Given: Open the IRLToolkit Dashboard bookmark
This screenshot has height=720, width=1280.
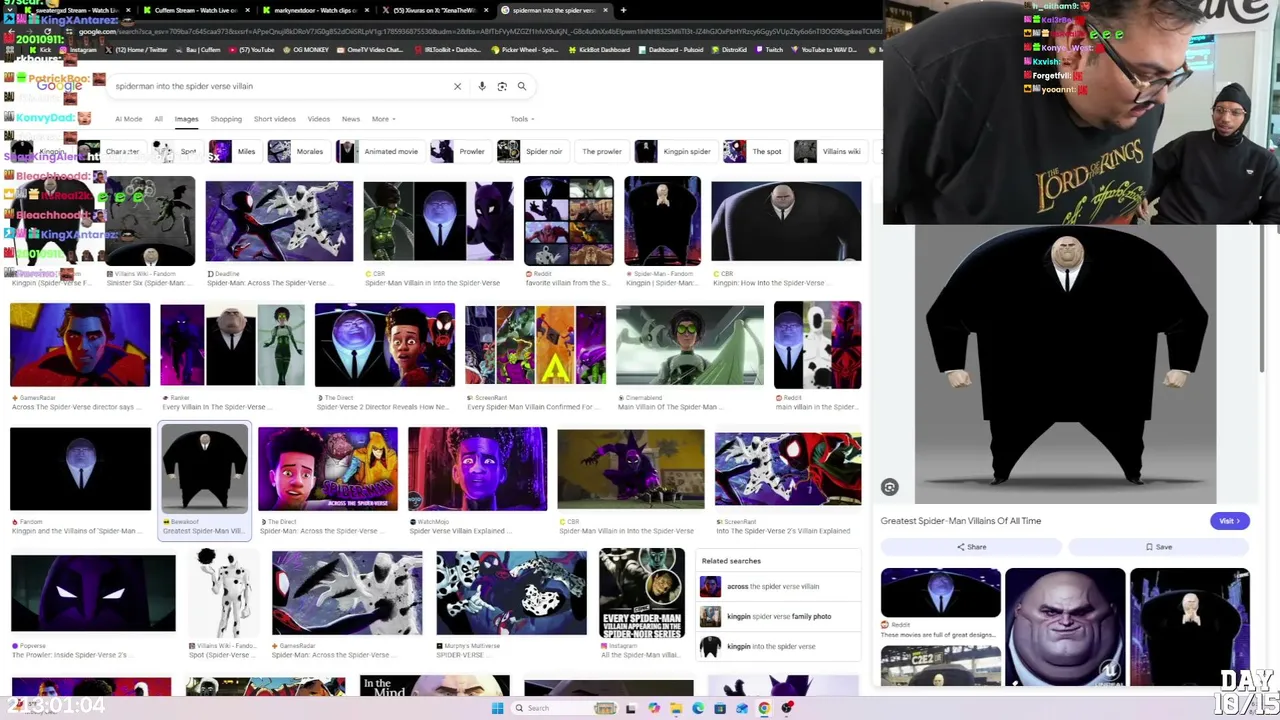Looking at the screenshot, I should point(449,50).
